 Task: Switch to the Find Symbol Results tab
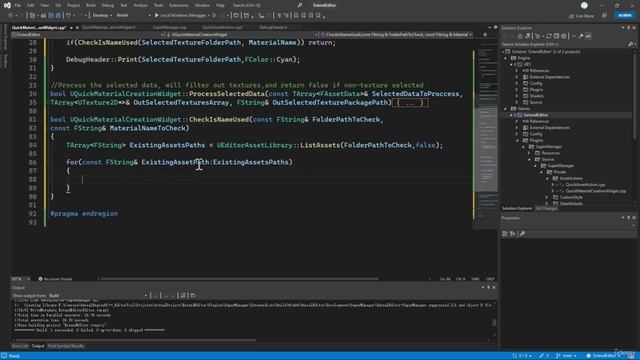click(66, 346)
